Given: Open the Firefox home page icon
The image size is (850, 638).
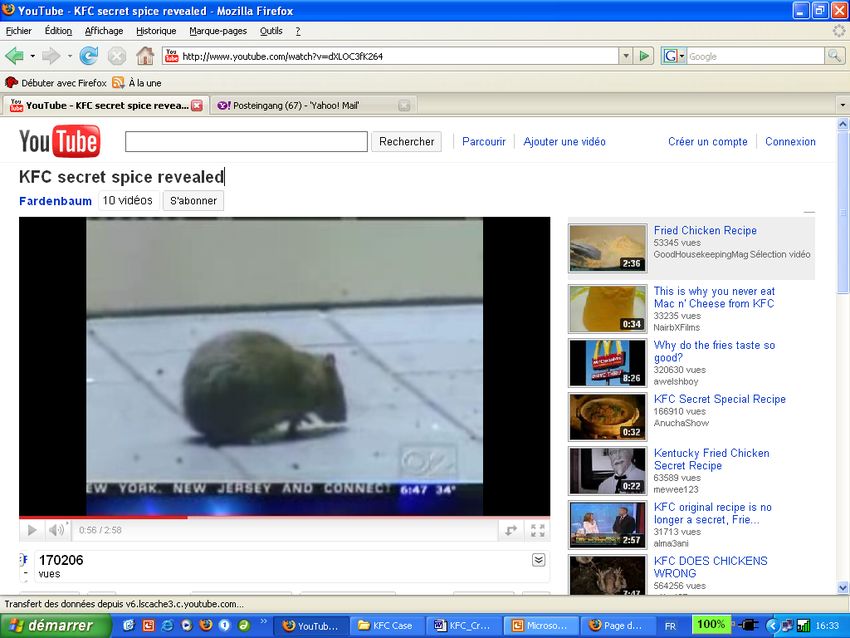Looking at the screenshot, I should pos(145,56).
